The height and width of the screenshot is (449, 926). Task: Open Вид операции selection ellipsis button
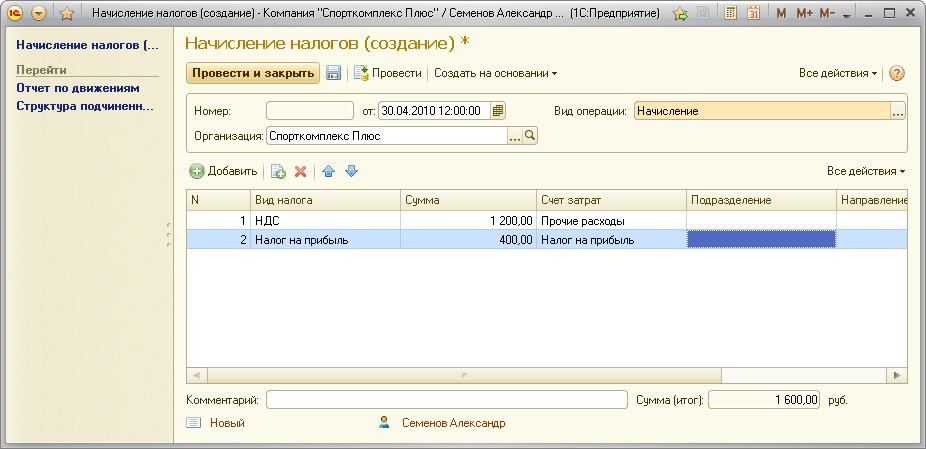coord(898,110)
